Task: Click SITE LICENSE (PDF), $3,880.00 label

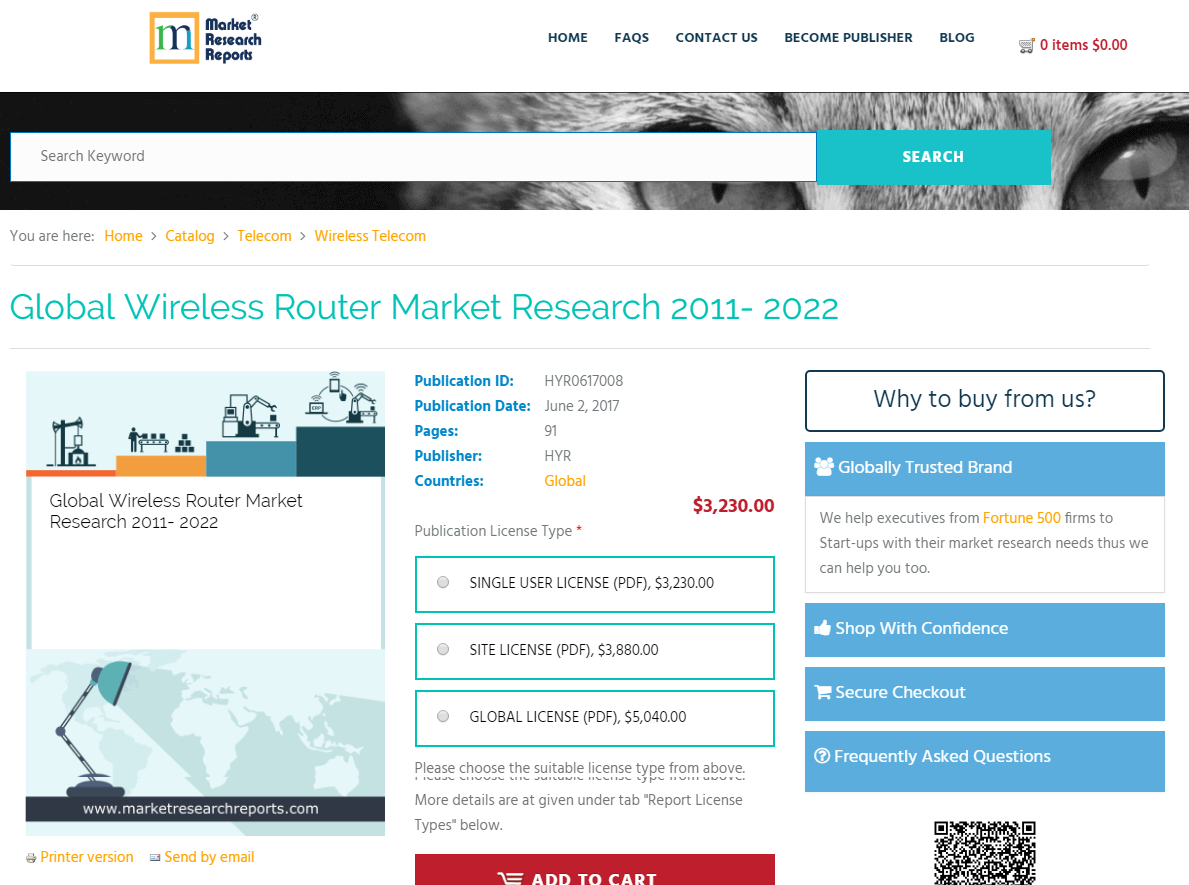Action: [563, 650]
